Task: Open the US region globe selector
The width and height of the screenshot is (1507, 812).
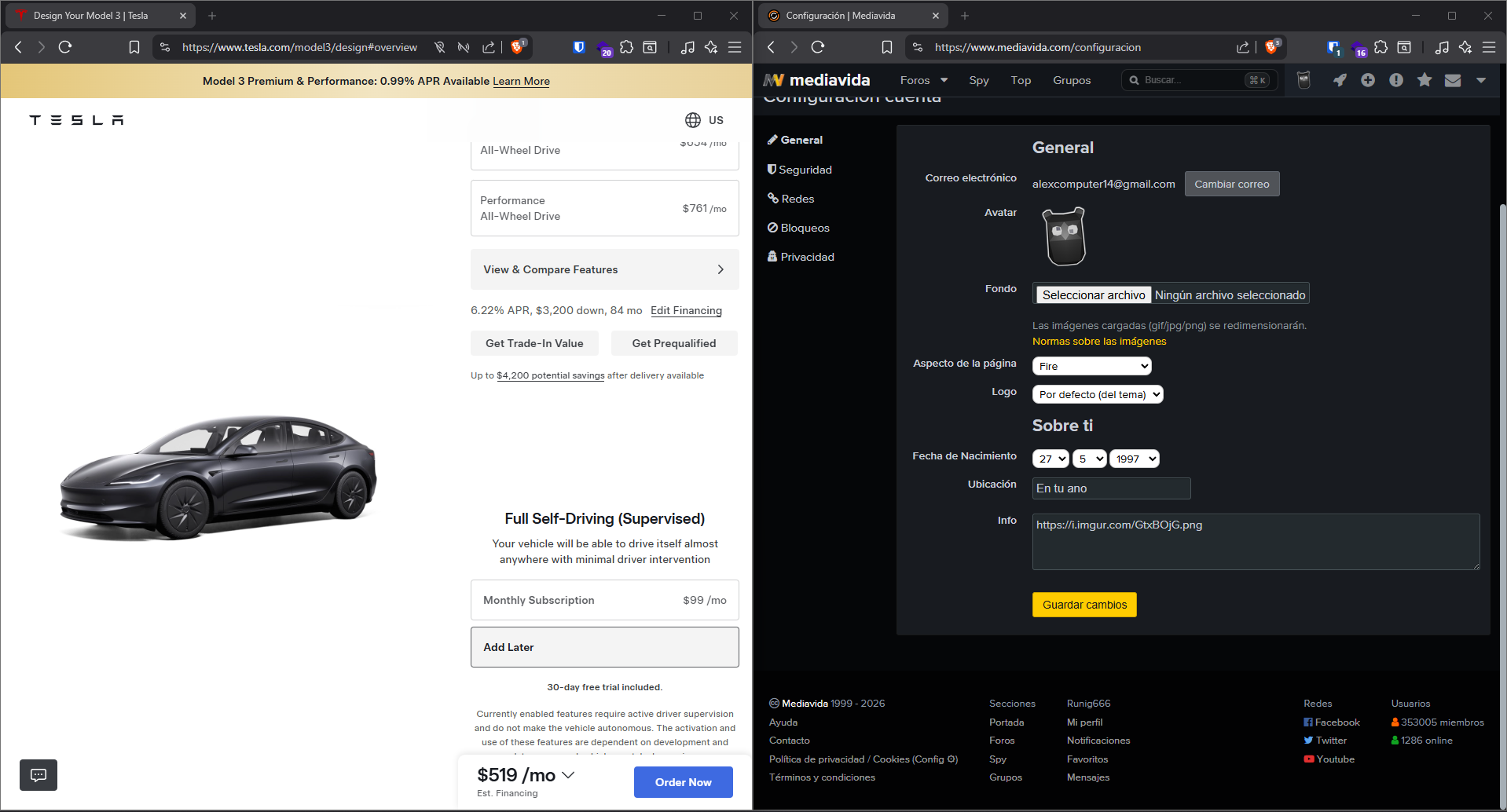Action: coord(704,120)
